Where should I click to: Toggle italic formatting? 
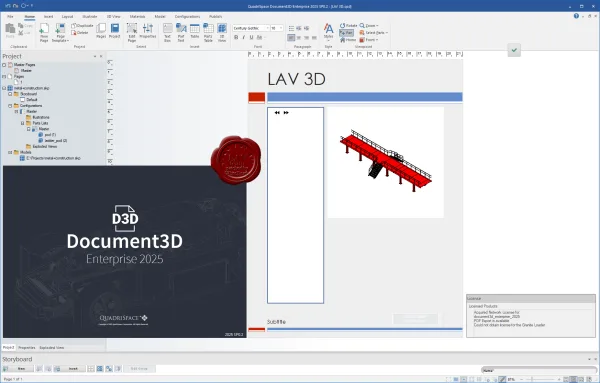[244, 37]
